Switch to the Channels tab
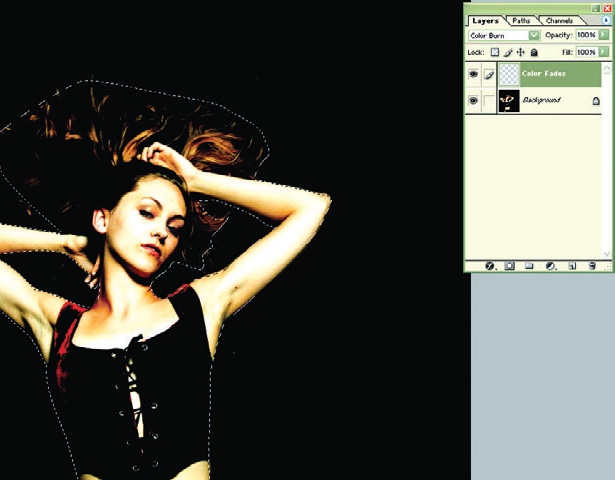Screen dimensions: 615x480 pyautogui.click(x=559, y=21)
